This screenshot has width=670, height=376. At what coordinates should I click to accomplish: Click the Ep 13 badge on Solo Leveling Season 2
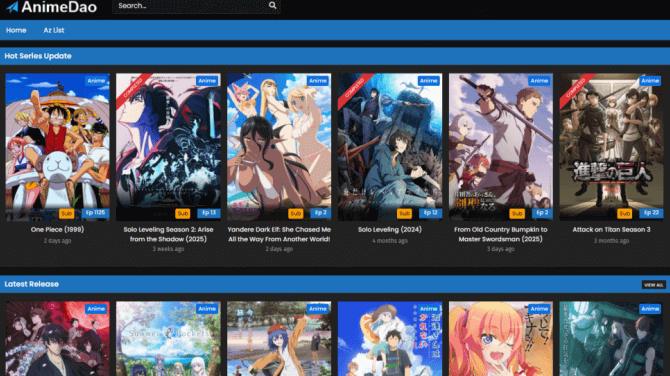coord(209,213)
